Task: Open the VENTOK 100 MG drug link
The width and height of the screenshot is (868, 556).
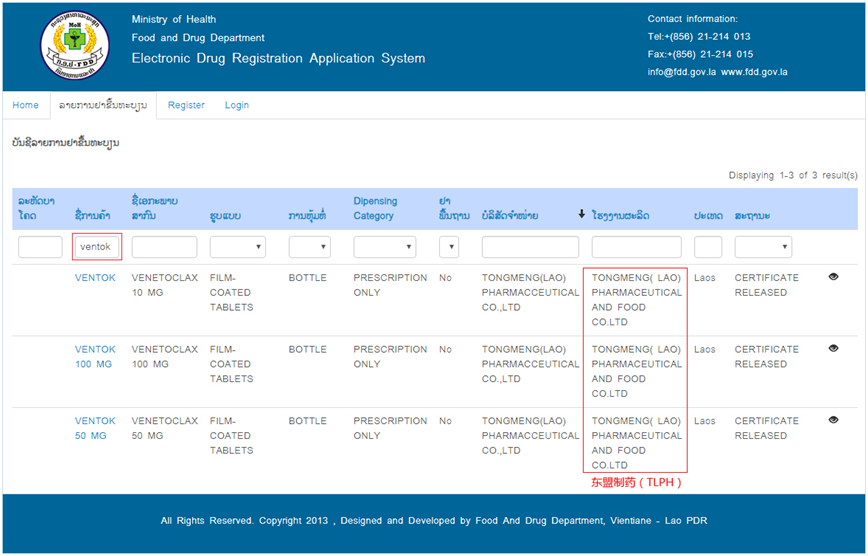Action: click(95, 357)
